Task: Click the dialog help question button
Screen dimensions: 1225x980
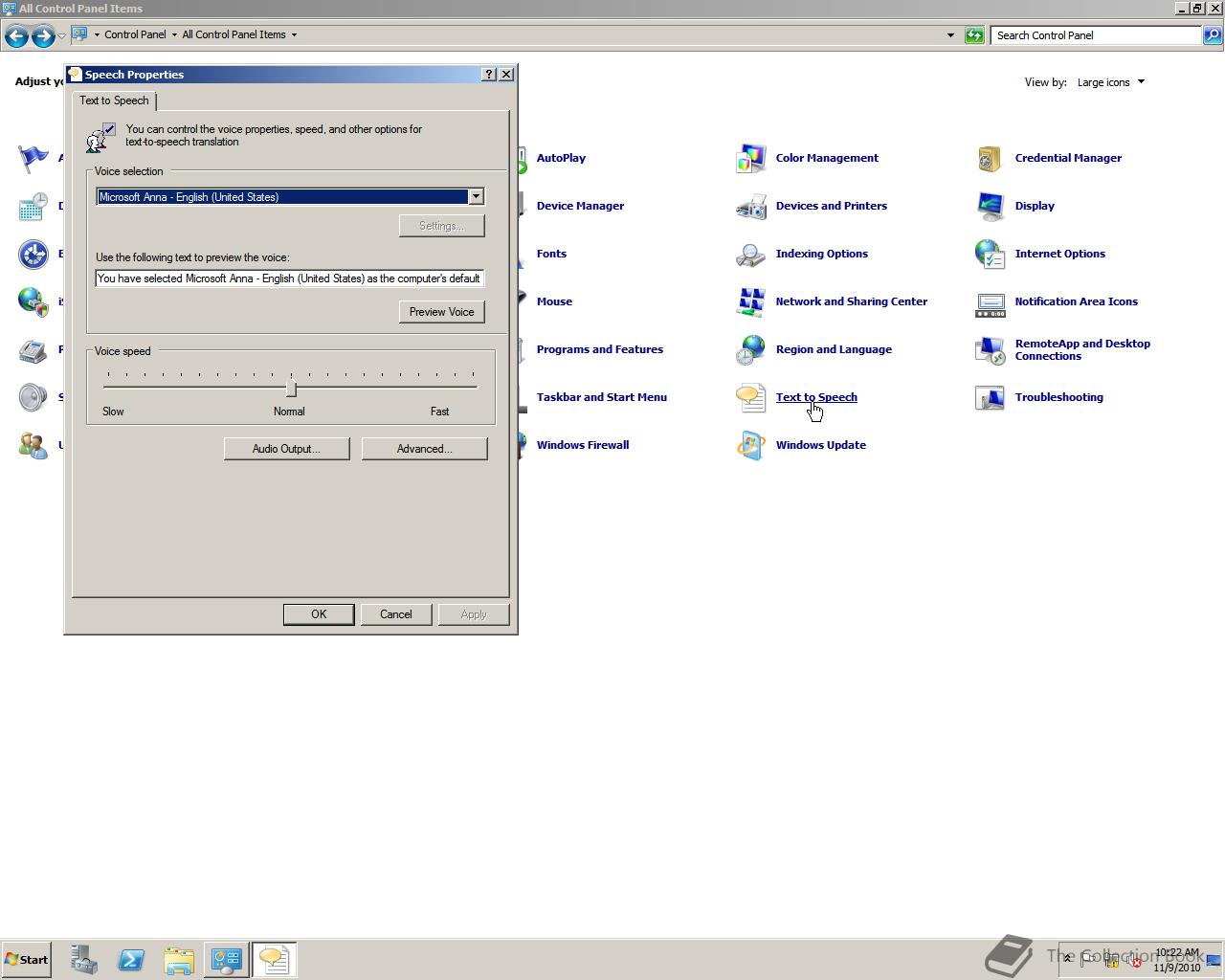Action: pyautogui.click(x=489, y=74)
